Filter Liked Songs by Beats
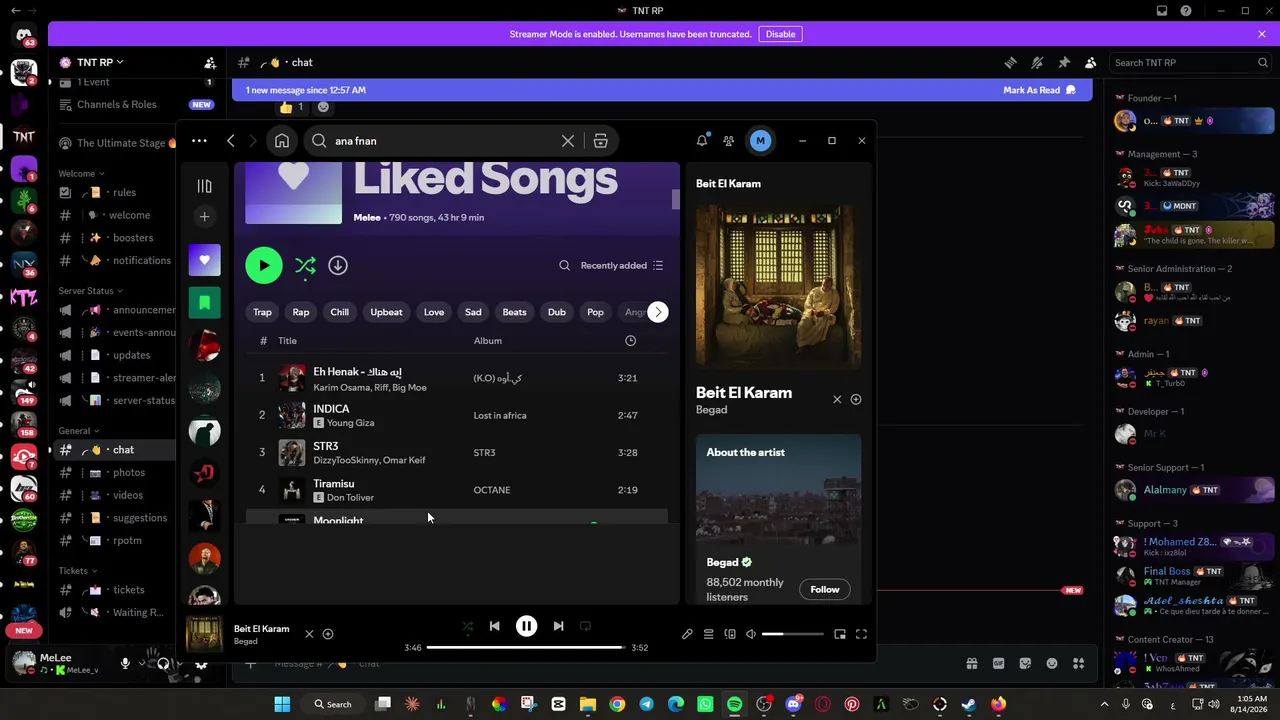 click(514, 312)
